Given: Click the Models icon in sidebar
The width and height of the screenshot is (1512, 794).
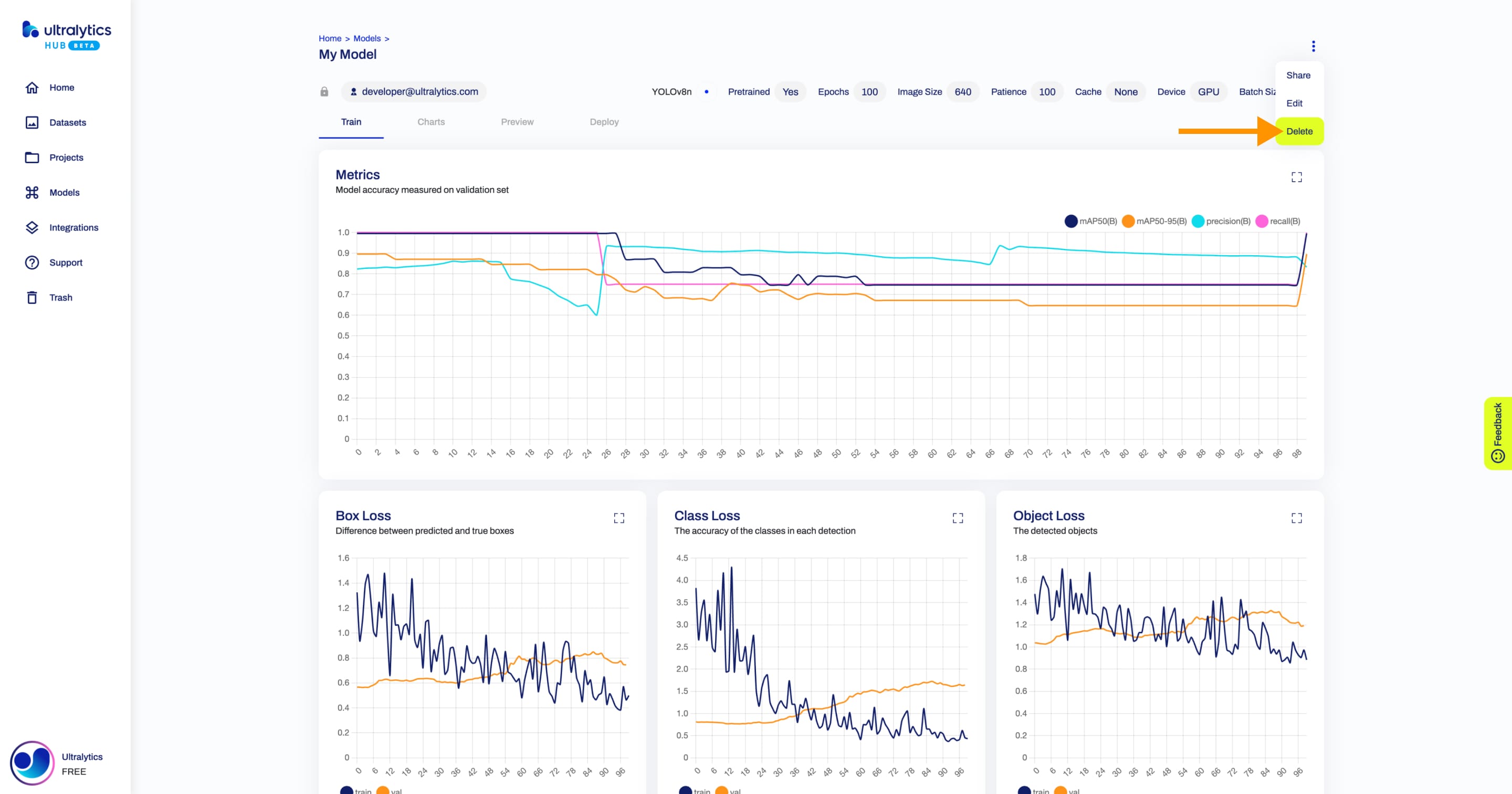Looking at the screenshot, I should tap(32, 192).
